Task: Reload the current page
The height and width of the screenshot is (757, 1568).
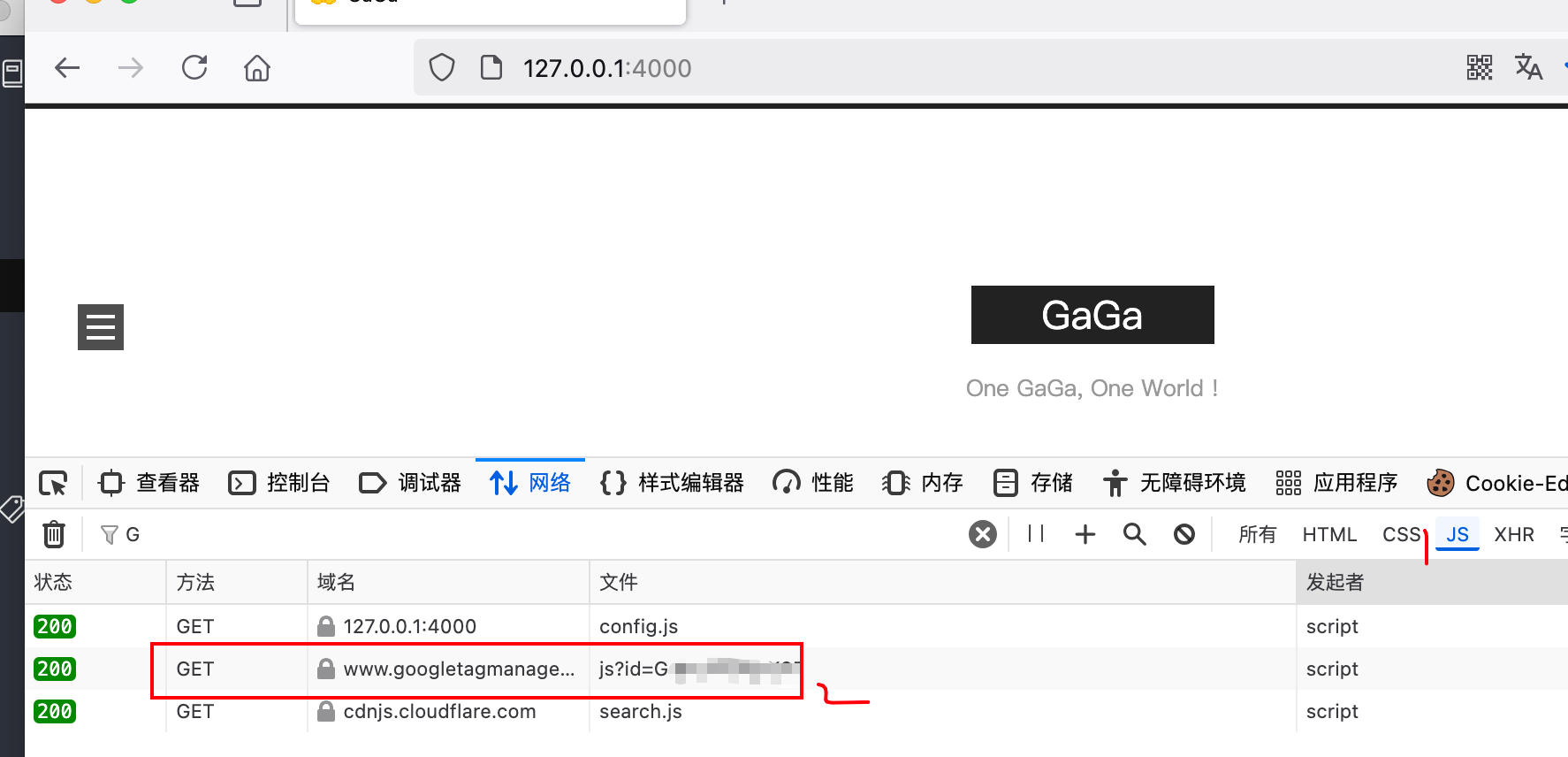Action: [194, 68]
